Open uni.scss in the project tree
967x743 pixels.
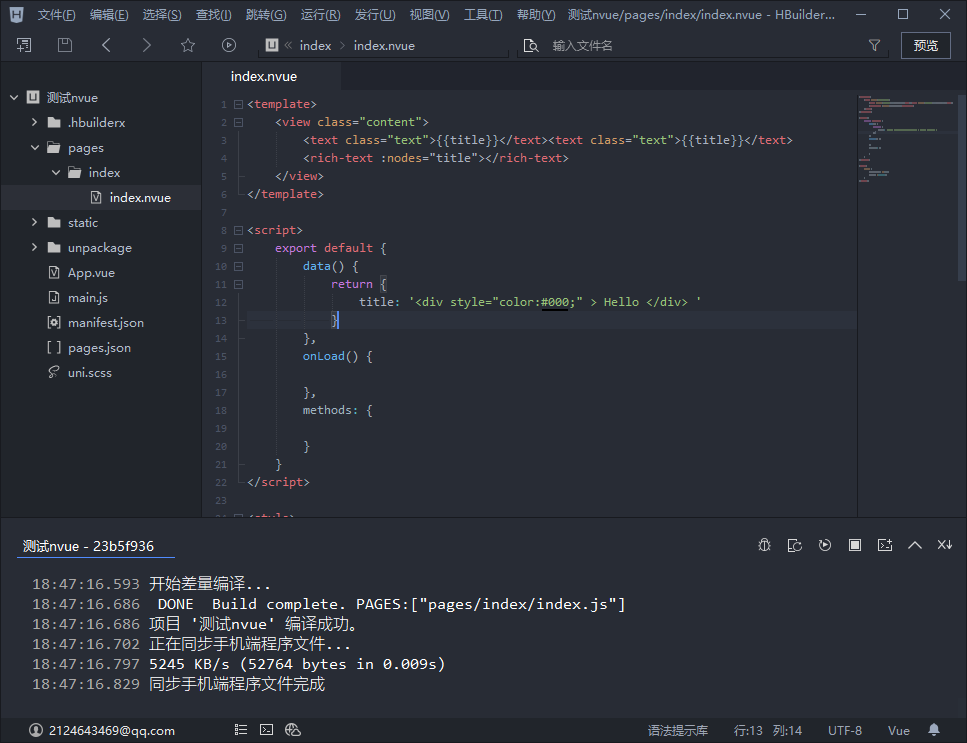(x=89, y=372)
